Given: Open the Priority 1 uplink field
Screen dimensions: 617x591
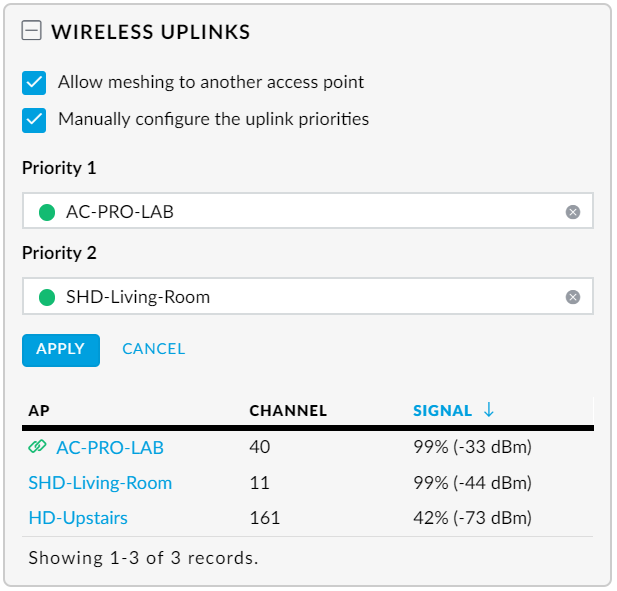Looking at the screenshot, I should 300,212.
